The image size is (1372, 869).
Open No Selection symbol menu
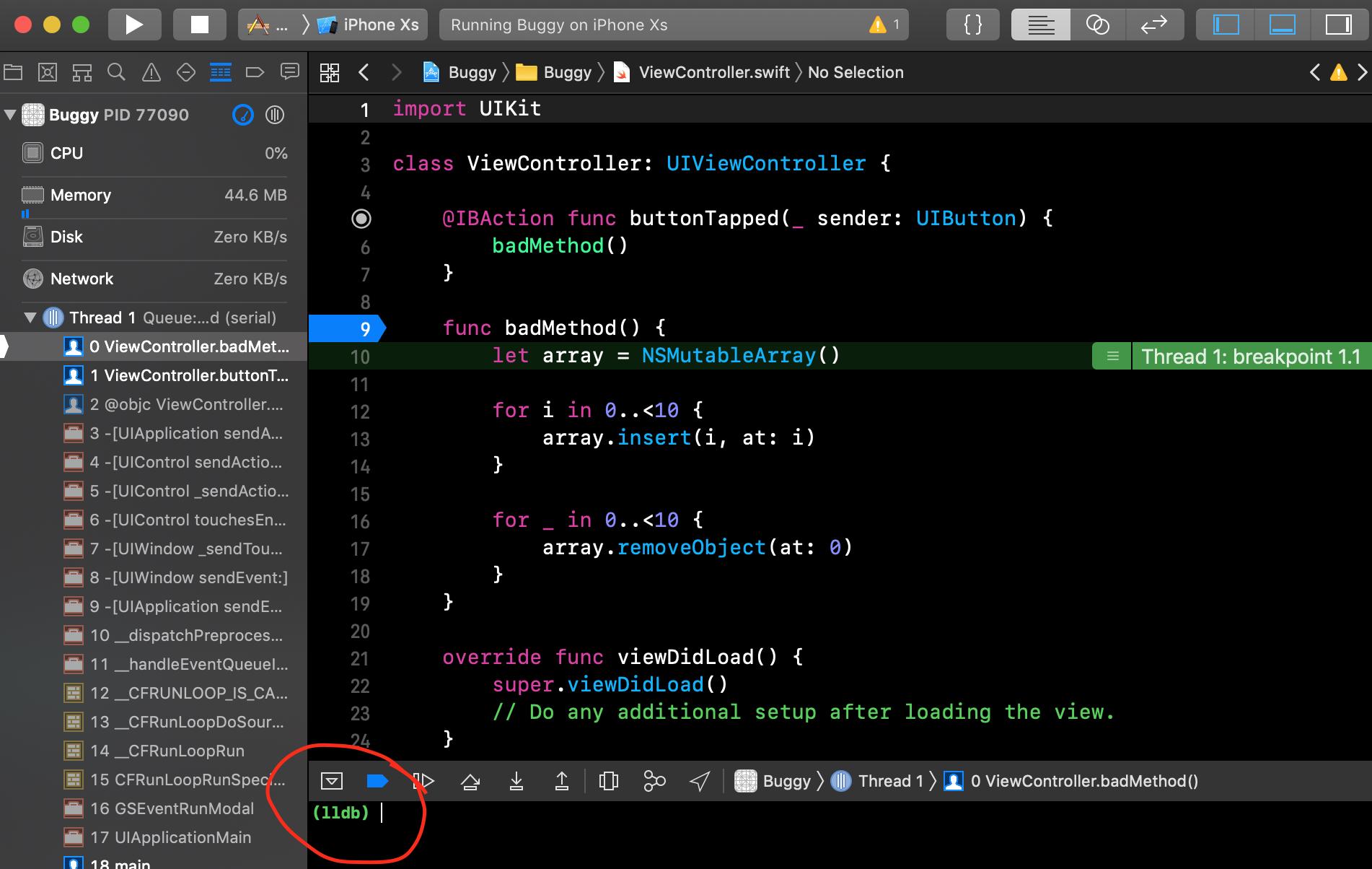tap(856, 72)
